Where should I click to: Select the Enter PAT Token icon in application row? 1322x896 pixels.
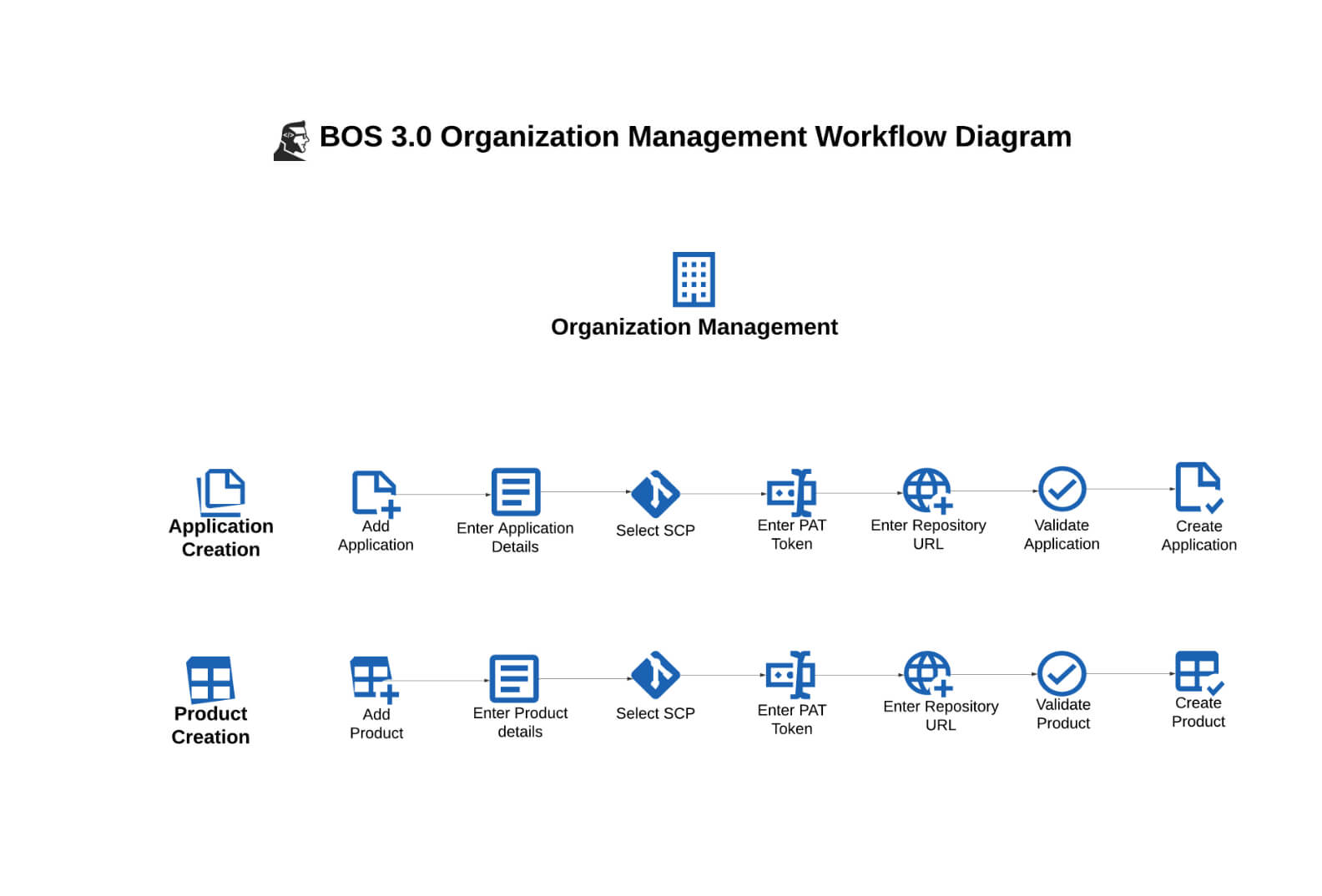pos(791,492)
